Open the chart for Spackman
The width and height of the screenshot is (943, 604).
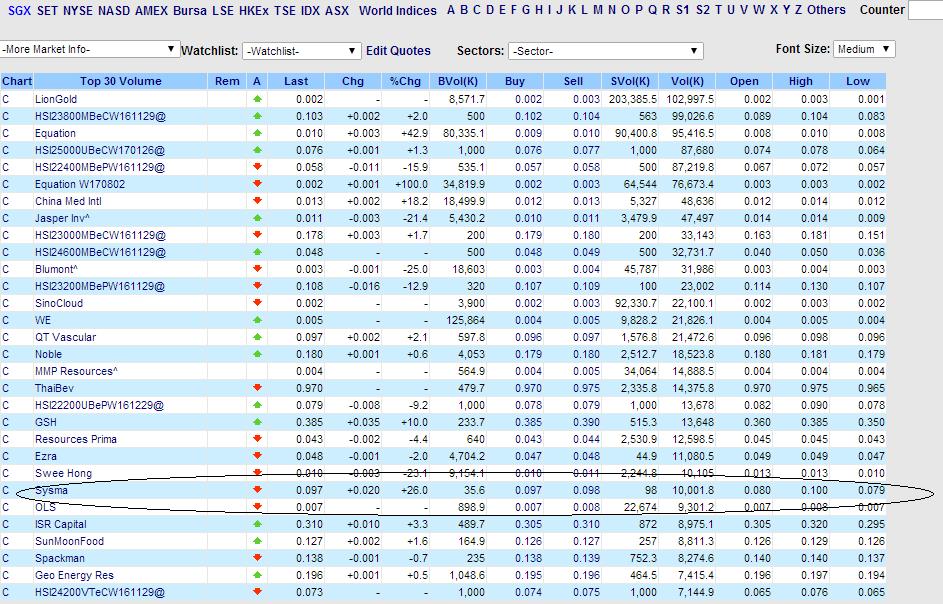coord(8,558)
